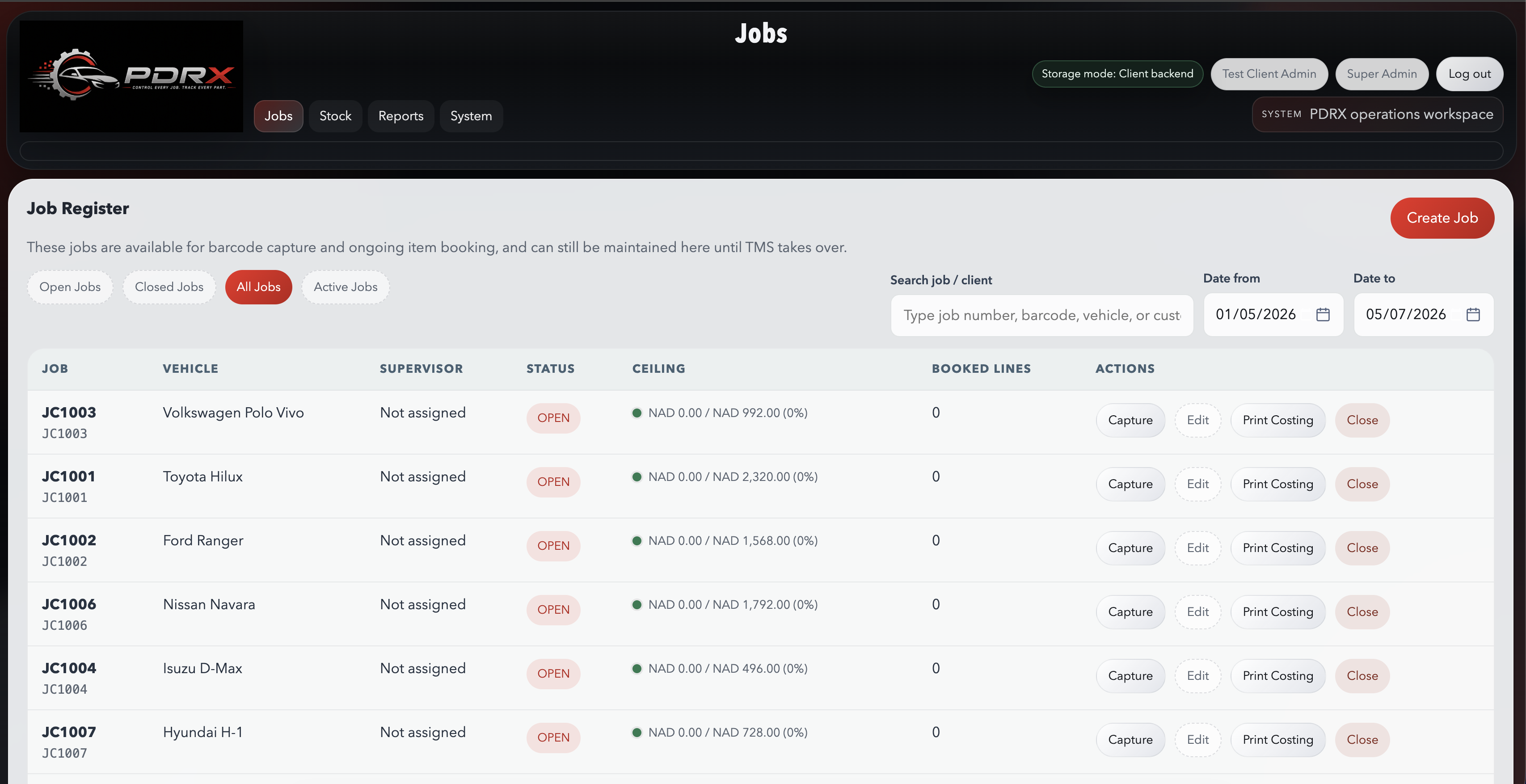Click the Date from field 01/05/2026
The image size is (1526, 784).
tap(1273, 315)
